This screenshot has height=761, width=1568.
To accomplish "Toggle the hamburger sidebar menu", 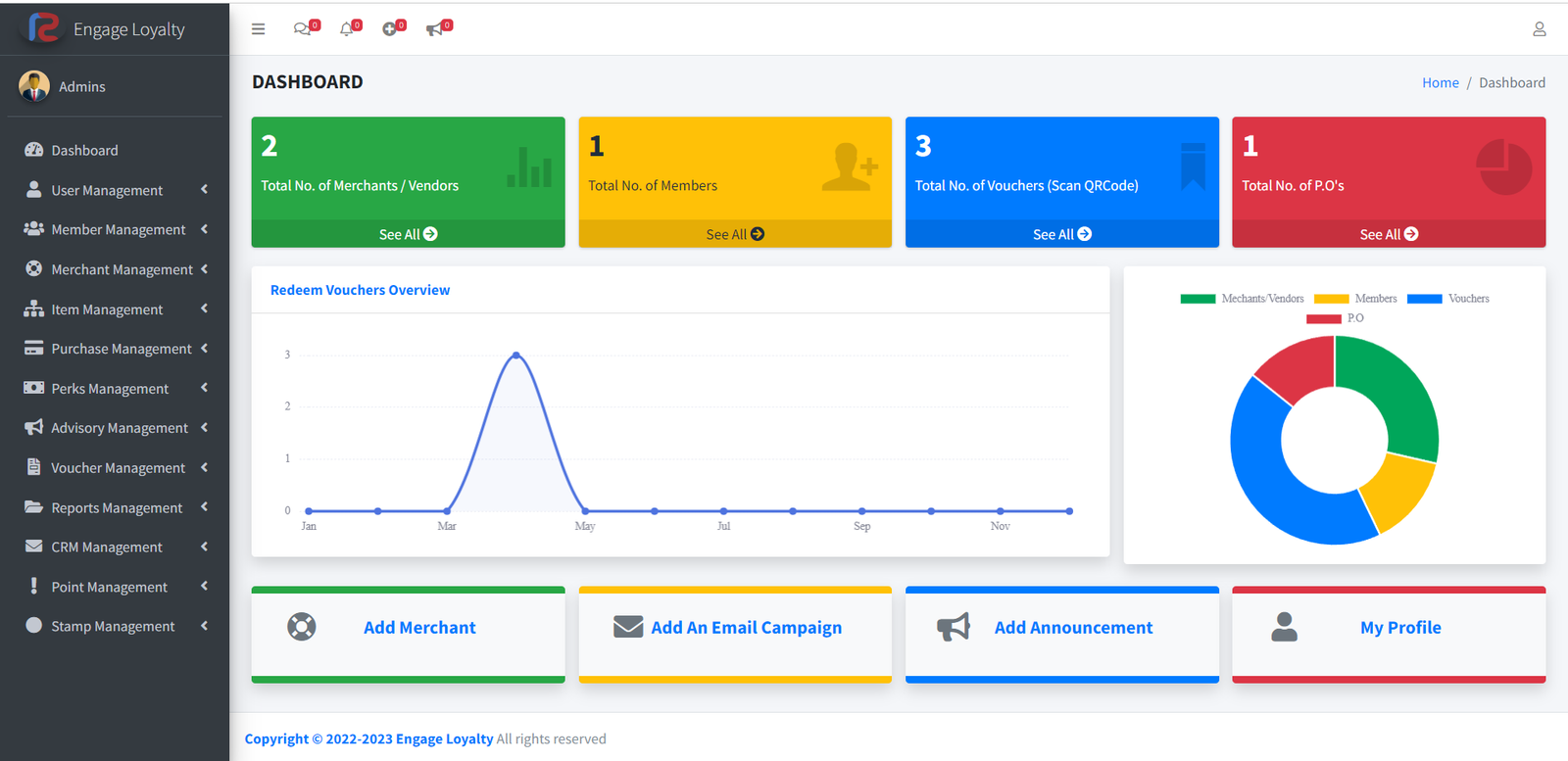I will [259, 29].
